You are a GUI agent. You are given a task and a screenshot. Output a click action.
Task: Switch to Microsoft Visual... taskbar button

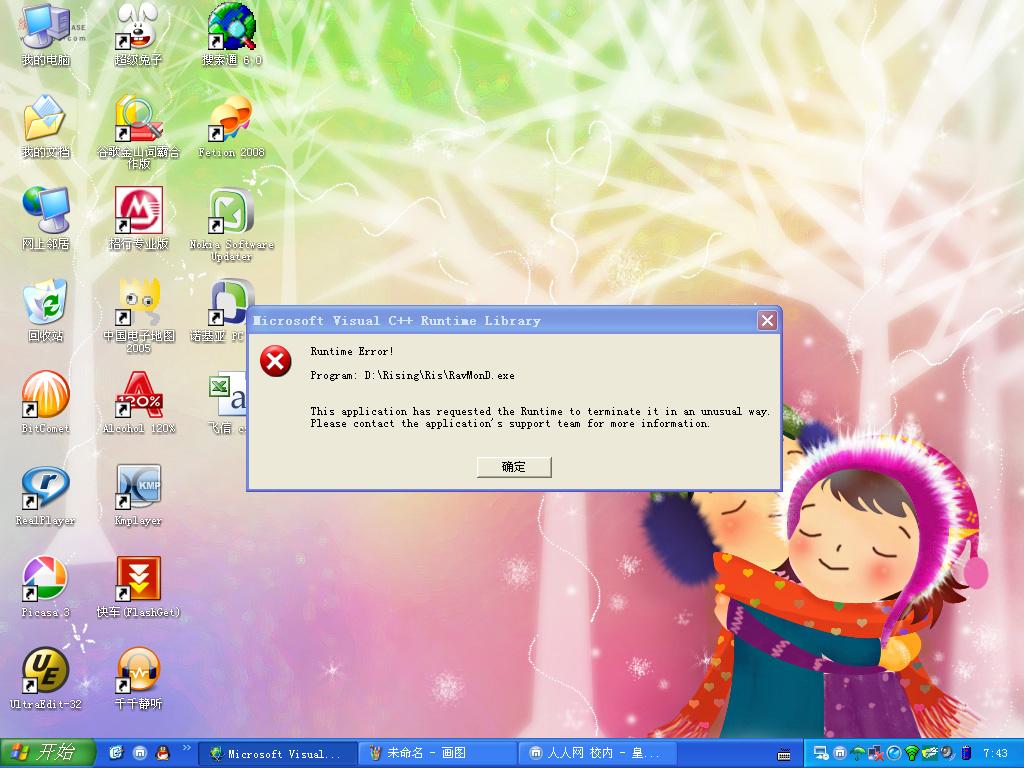(x=278, y=754)
